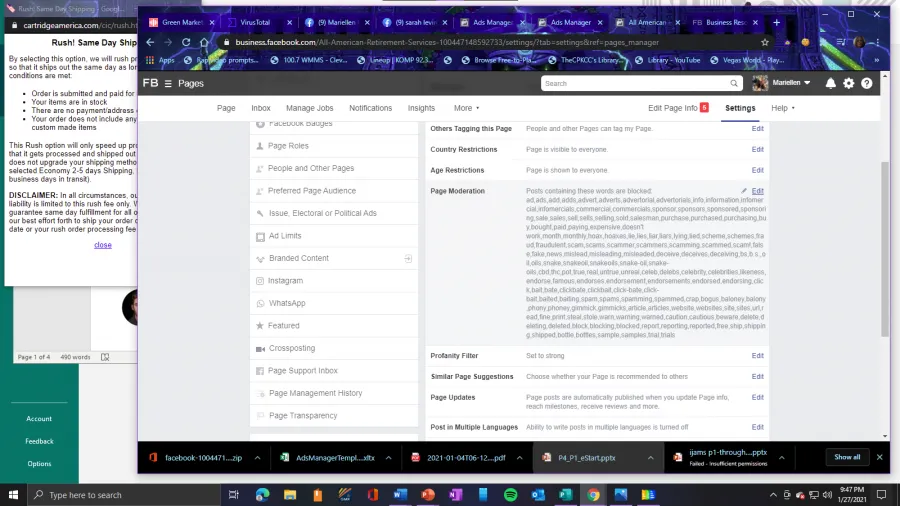The image size is (900, 506).
Task: Open the Windows notification center icon
Action: [x=882, y=495]
